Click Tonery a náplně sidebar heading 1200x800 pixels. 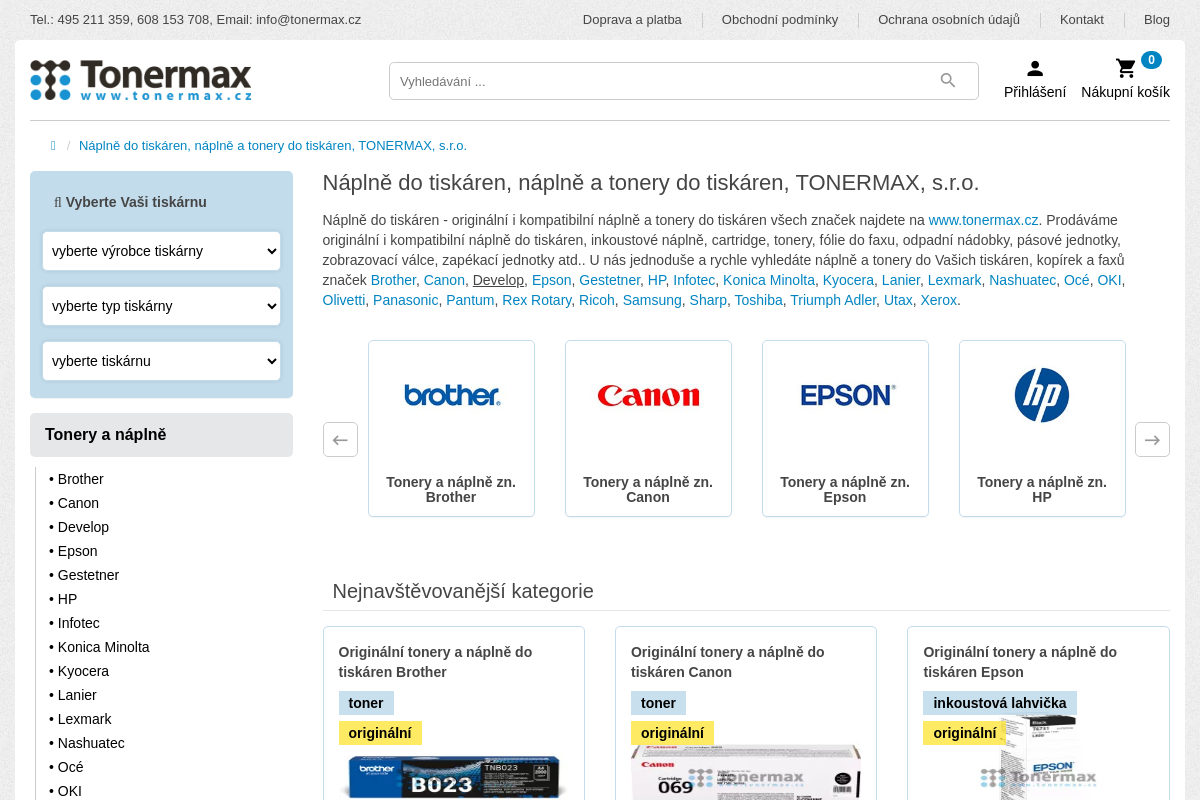(x=161, y=435)
